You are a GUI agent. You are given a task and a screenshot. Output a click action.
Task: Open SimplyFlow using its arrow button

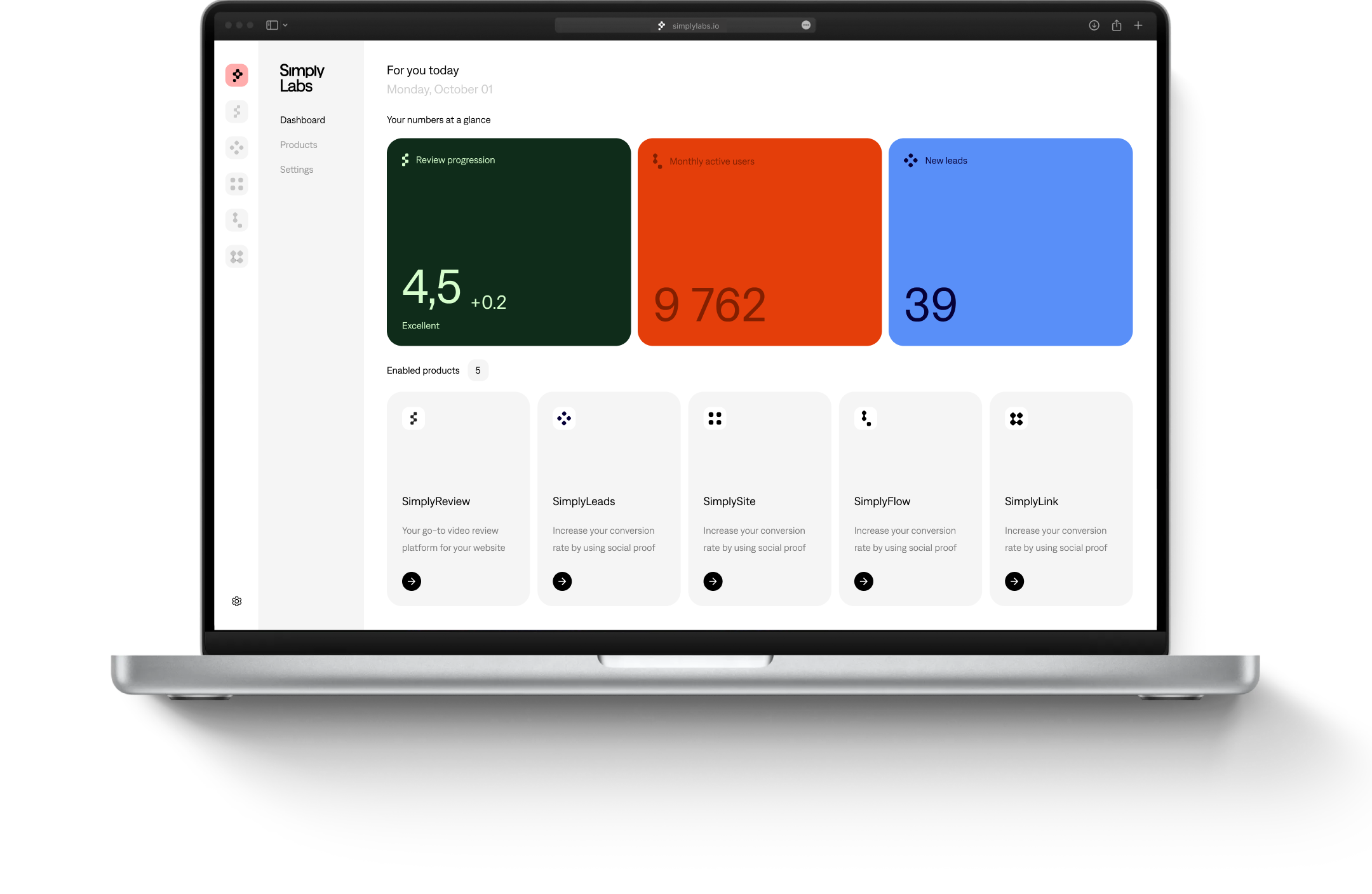pos(863,581)
